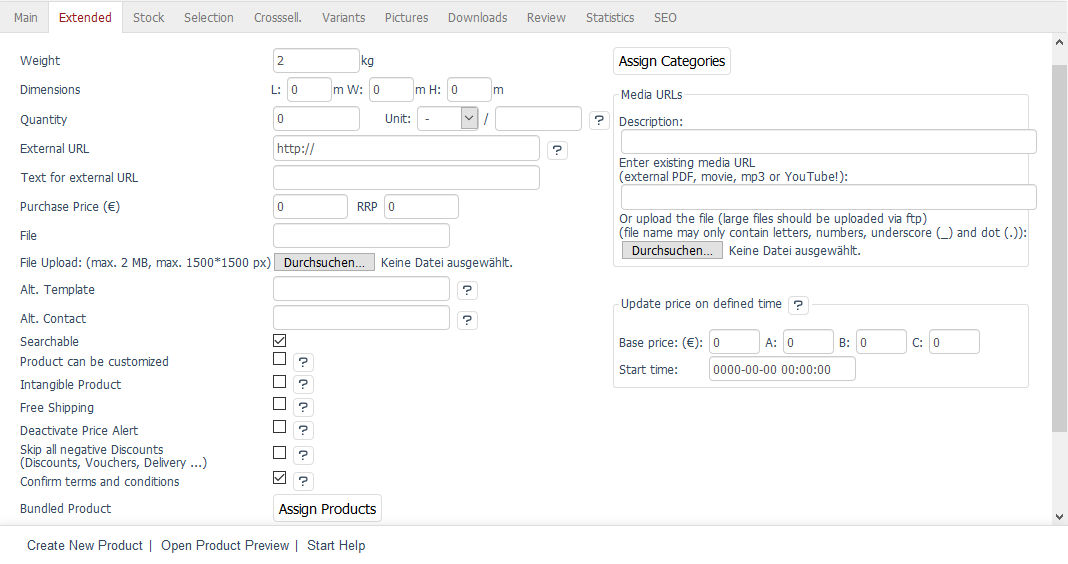The height and width of the screenshot is (564, 1068).
Task: Open help for Intangible Product
Action: [303, 385]
